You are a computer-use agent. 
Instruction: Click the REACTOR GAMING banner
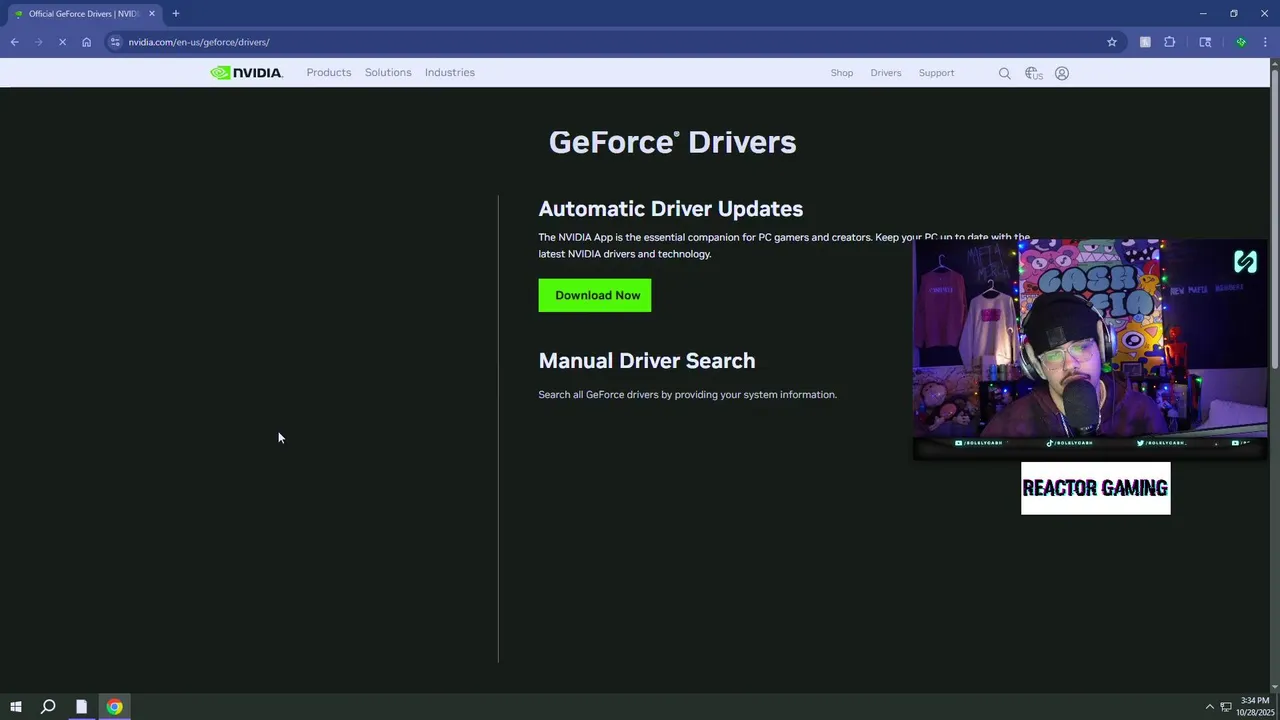click(x=1095, y=488)
